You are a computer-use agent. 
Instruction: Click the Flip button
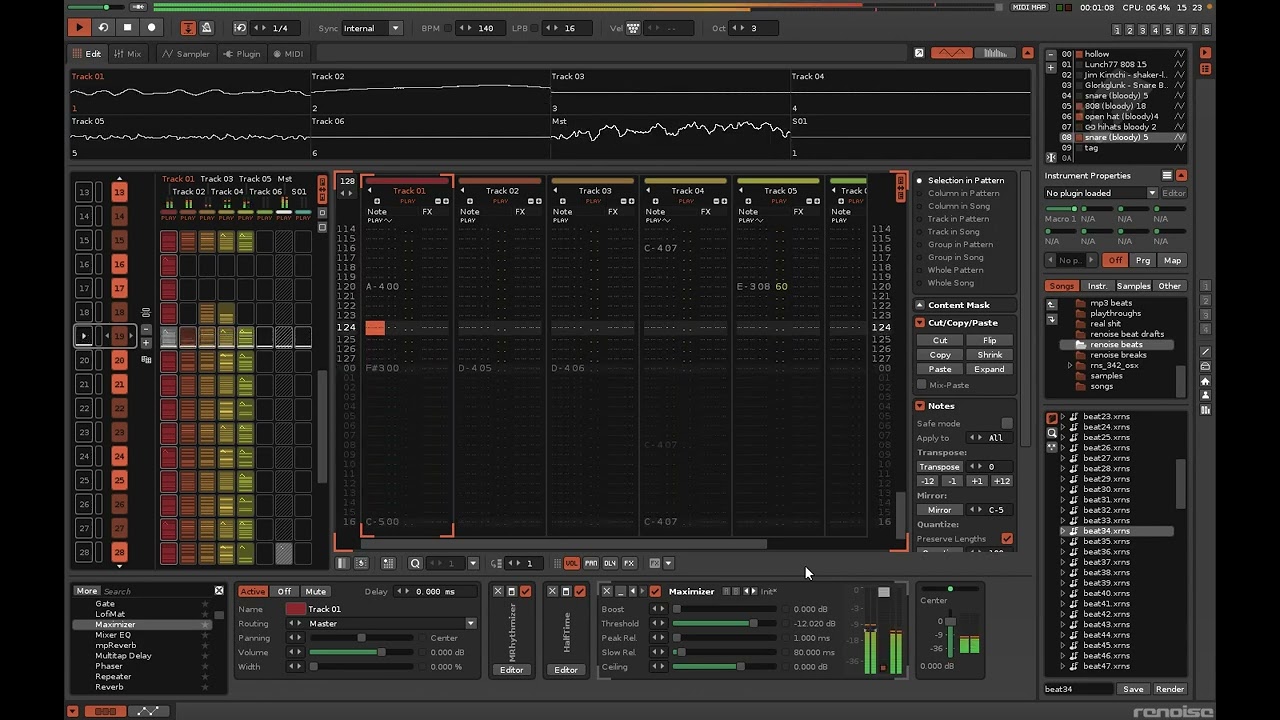(x=989, y=340)
